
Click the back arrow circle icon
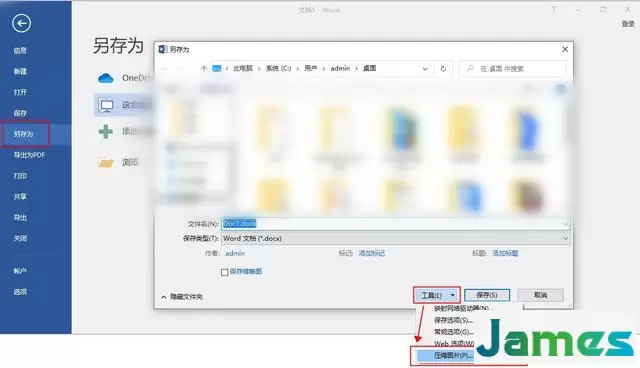pyautogui.click(x=21, y=23)
